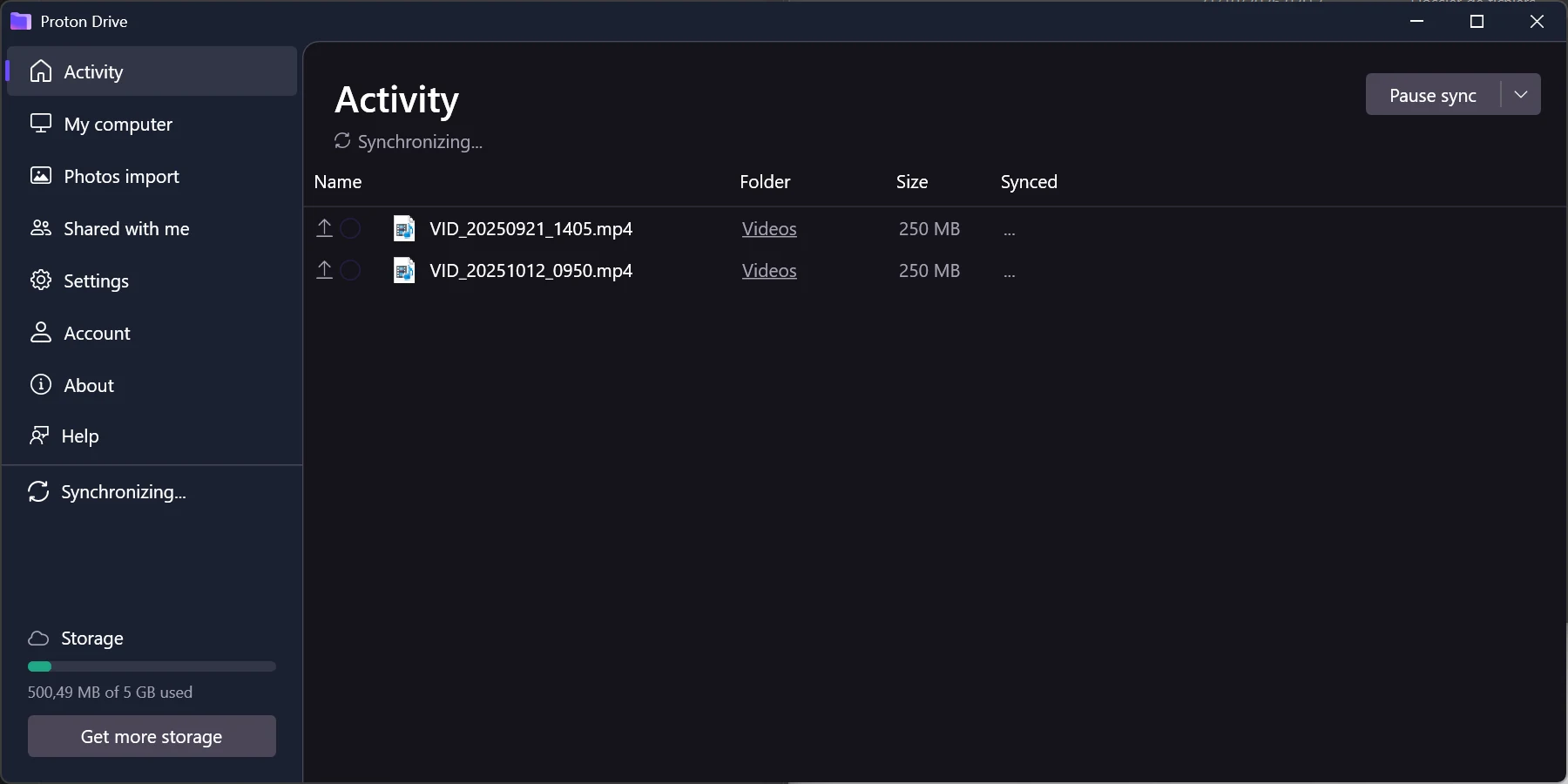1568x784 pixels.
Task: Open Shared with me section
Action: click(152, 228)
